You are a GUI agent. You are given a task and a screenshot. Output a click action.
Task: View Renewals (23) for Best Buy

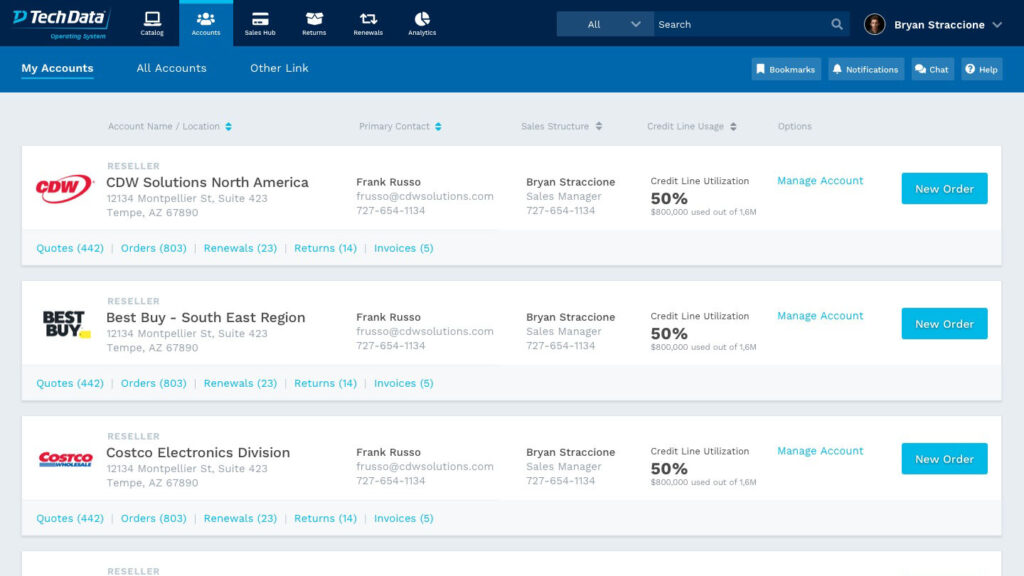[240, 383]
